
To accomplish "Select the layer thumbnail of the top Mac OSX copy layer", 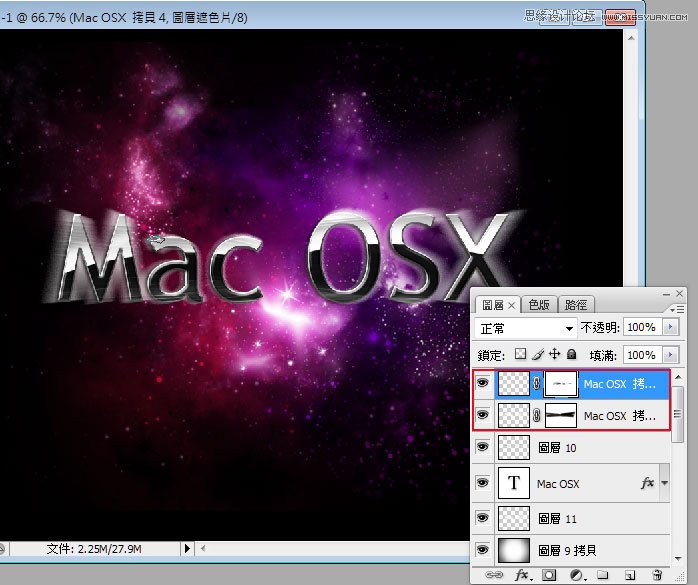I will pos(514,383).
